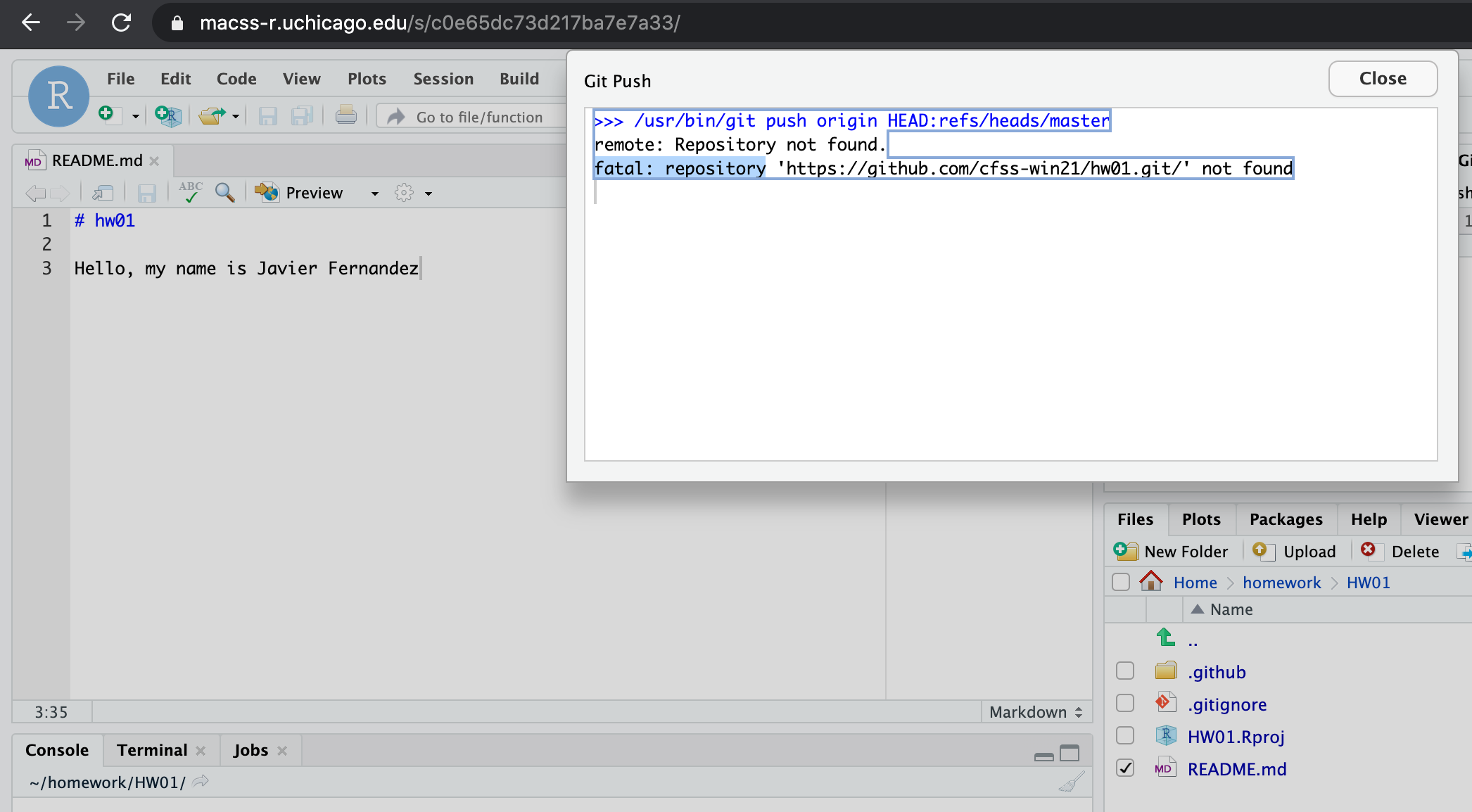Open the Session menu
The image size is (1472, 812).
coord(443,78)
